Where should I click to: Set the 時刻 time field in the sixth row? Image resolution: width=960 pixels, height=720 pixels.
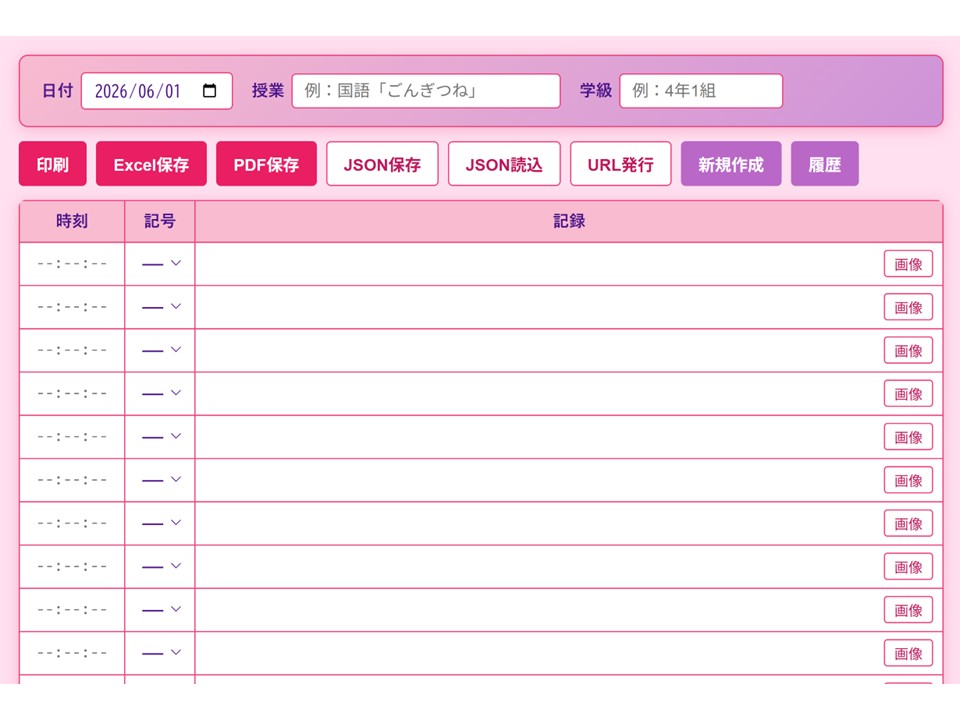point(72,480)
